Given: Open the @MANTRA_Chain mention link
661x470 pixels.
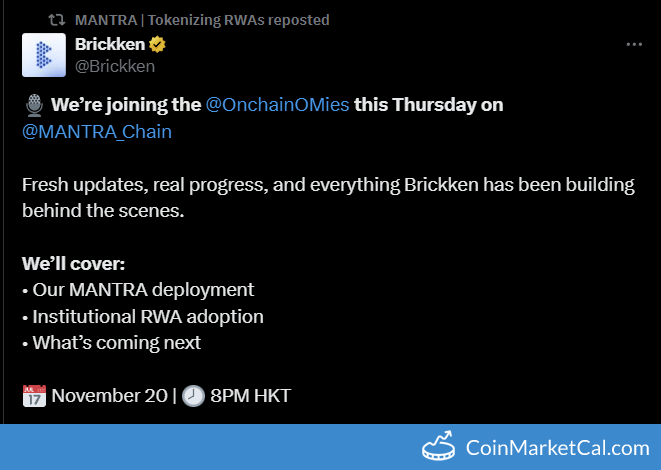Looking at the screenshot, I should coord(97,132).
